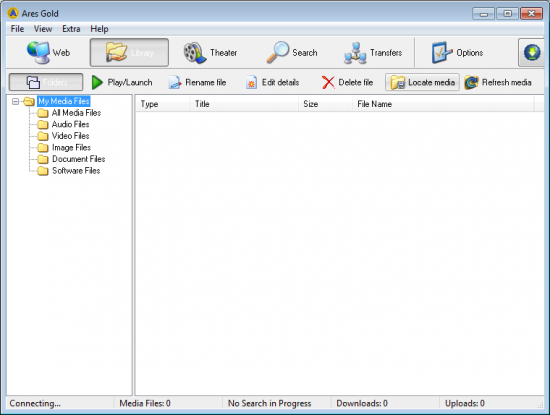The image size is (550, 415).
Task: Click Rename file in the toolbar
Action: tap(197, 82)
